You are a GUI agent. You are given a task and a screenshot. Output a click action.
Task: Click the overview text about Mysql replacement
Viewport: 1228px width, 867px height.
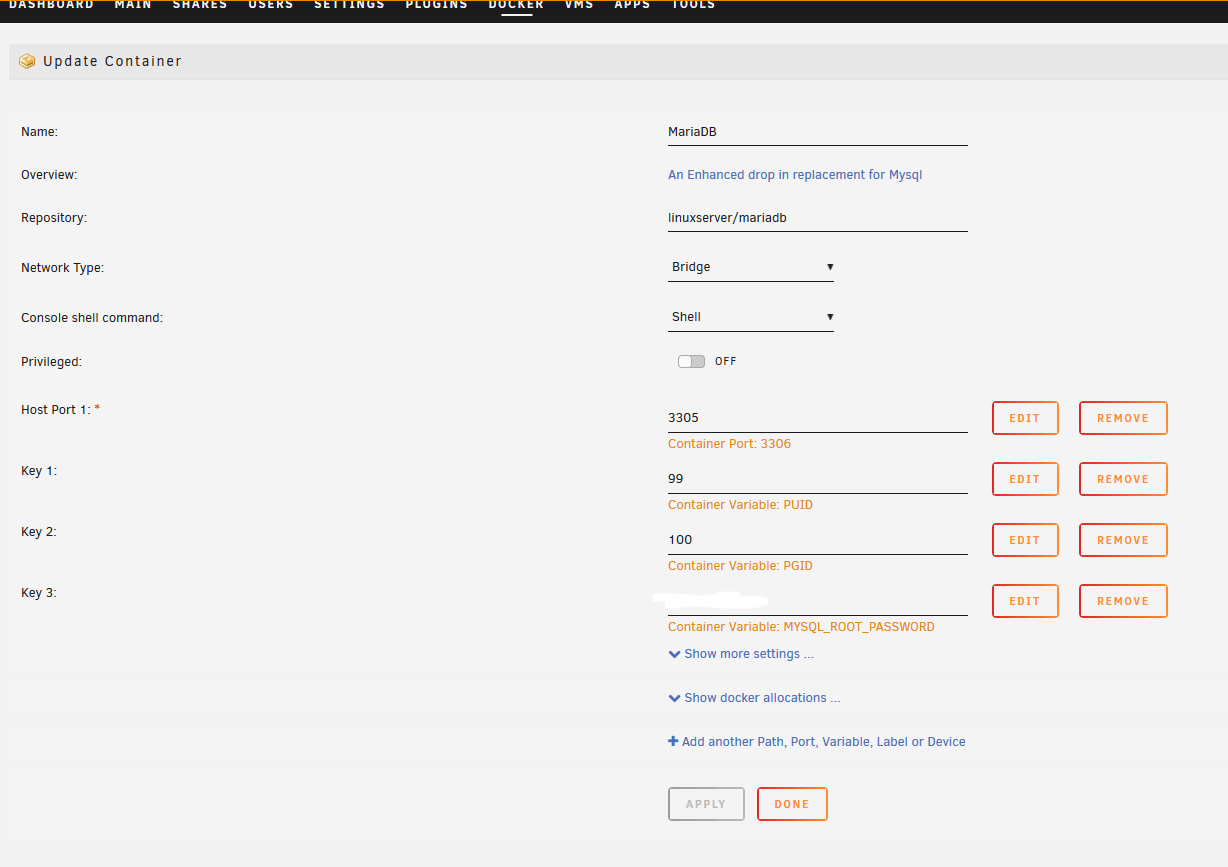[x=795, y=175]
